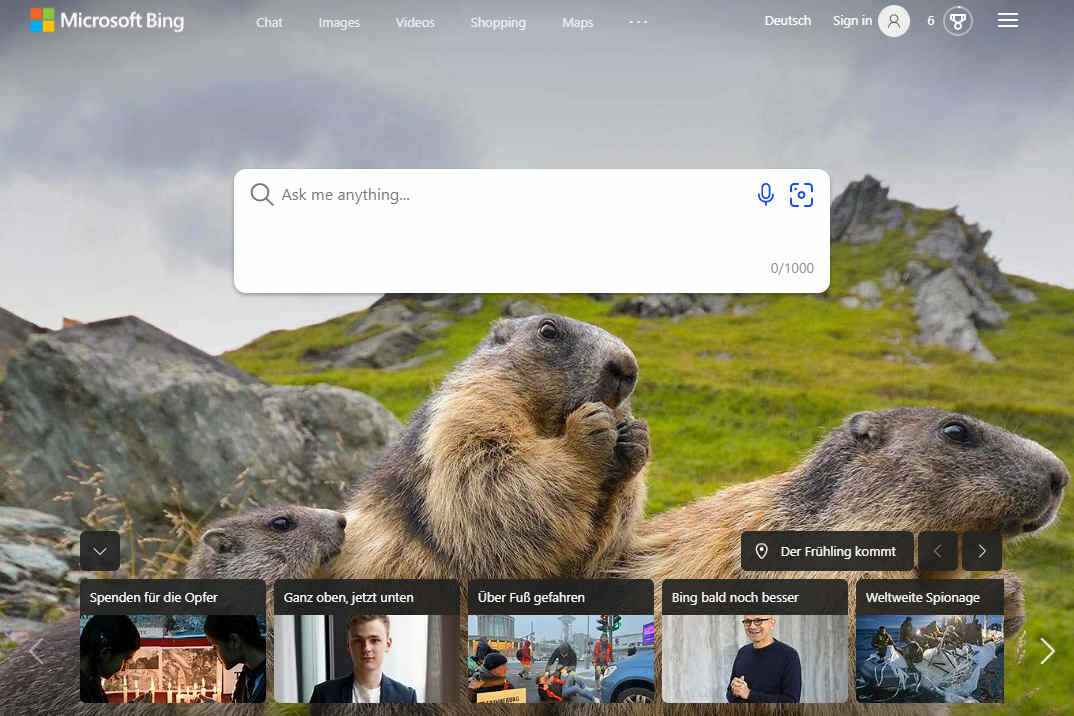Click location pin on image info
Viewport: 1074px width, 716px height.
click(x=762, y=551)
